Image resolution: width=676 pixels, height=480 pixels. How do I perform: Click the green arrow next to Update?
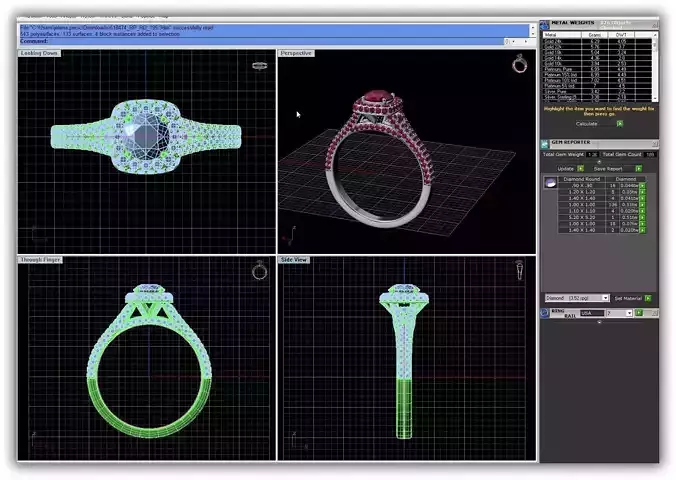coord(580,169)
